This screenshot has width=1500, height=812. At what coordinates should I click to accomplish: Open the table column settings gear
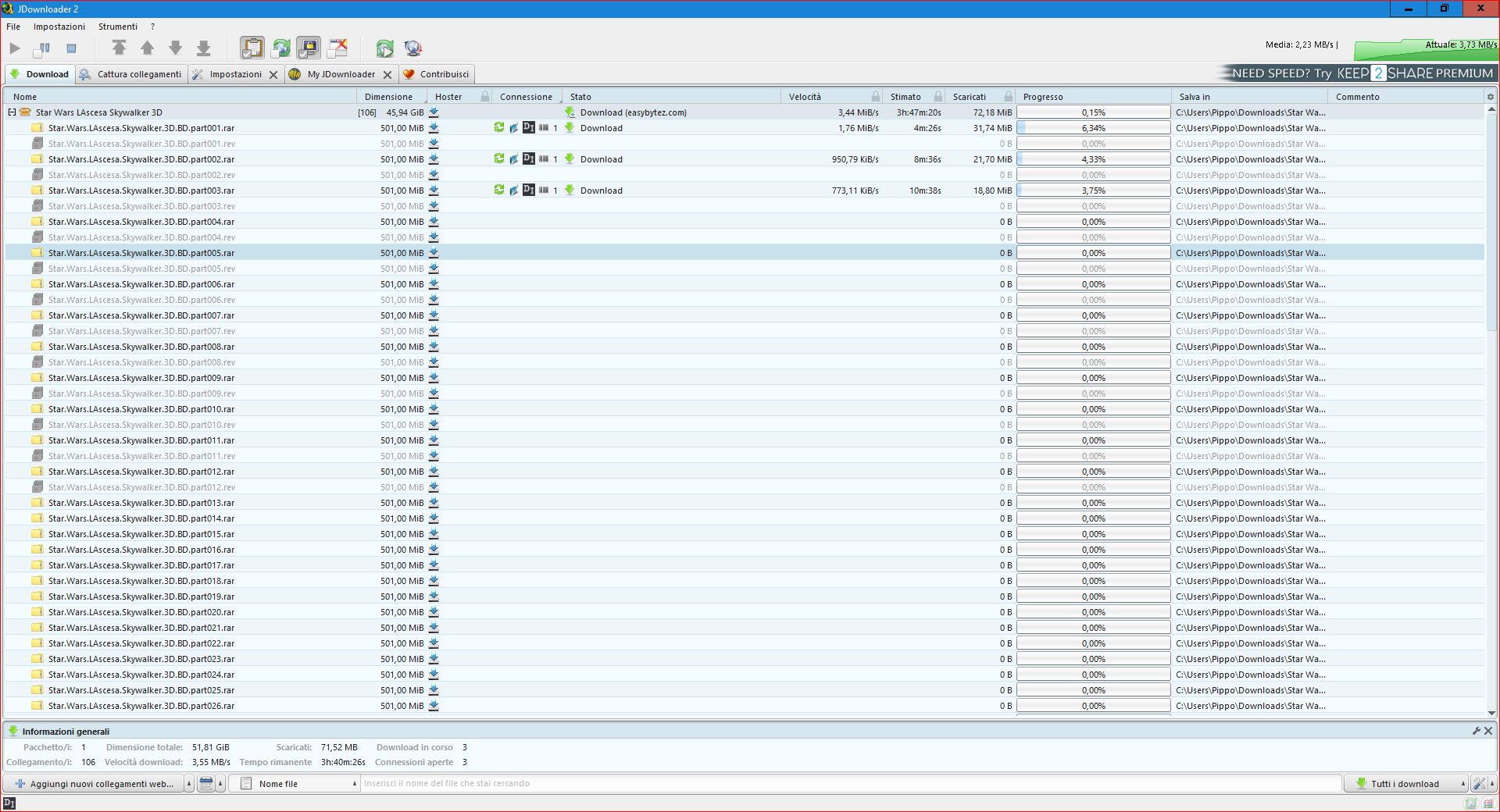point(1491,97)
